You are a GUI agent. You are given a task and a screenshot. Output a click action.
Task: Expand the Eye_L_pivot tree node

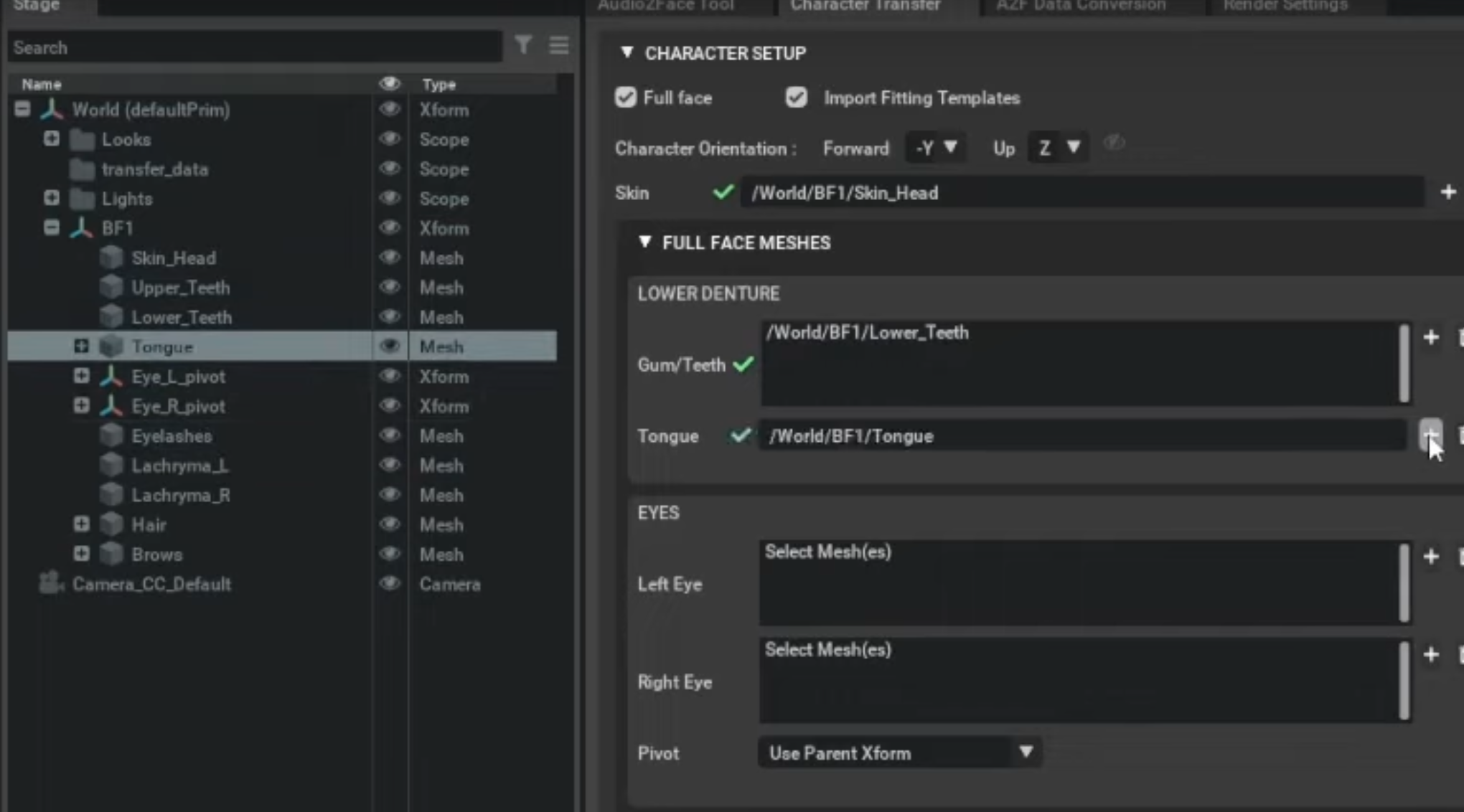[81, 377]
